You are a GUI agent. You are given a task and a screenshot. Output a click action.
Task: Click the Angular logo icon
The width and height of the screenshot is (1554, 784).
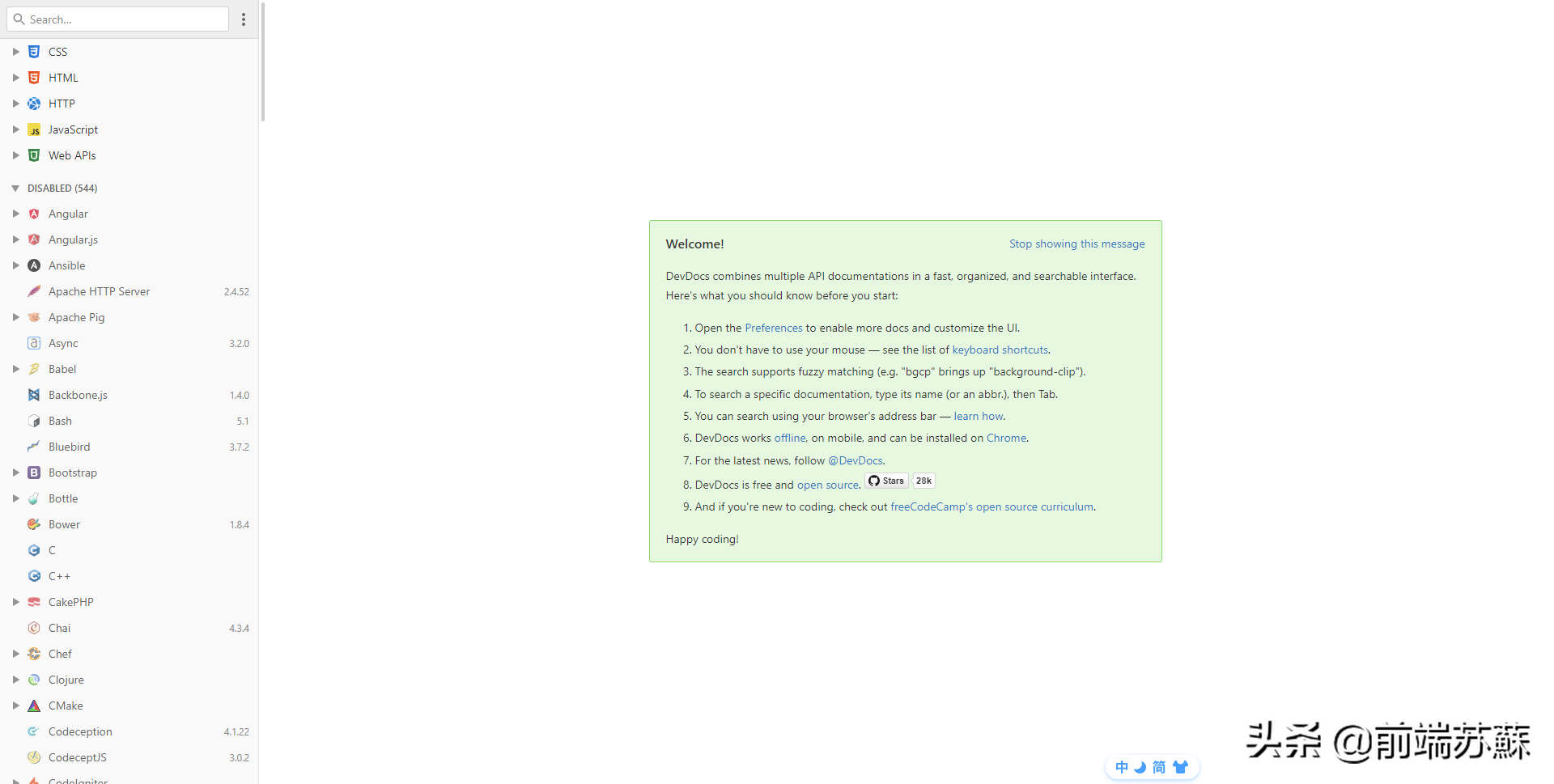coord(34,214)
